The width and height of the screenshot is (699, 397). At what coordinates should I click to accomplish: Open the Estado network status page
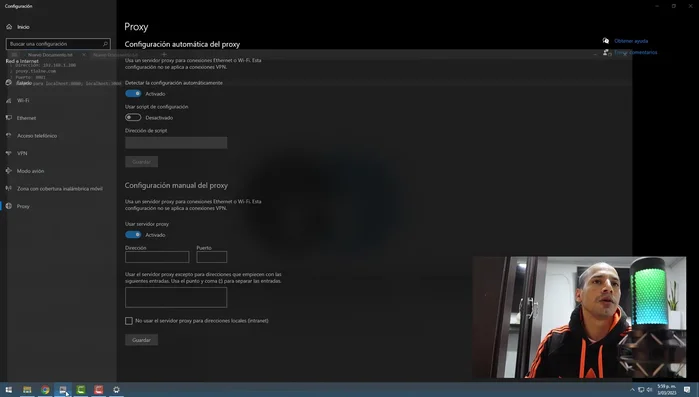pyautogui.click(x=24, y=83)
